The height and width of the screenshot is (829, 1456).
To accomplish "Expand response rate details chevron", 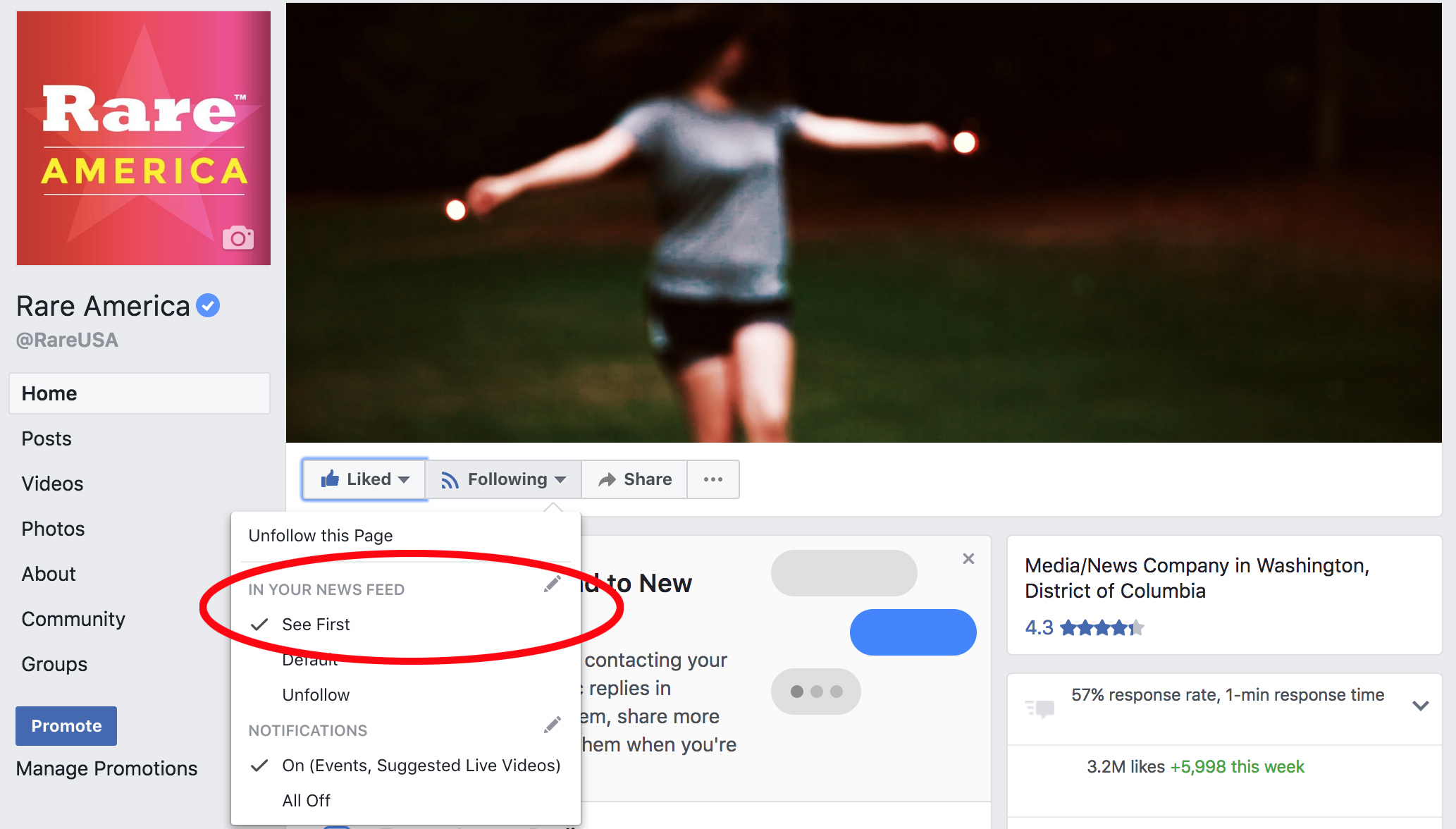I will 1421,706.
